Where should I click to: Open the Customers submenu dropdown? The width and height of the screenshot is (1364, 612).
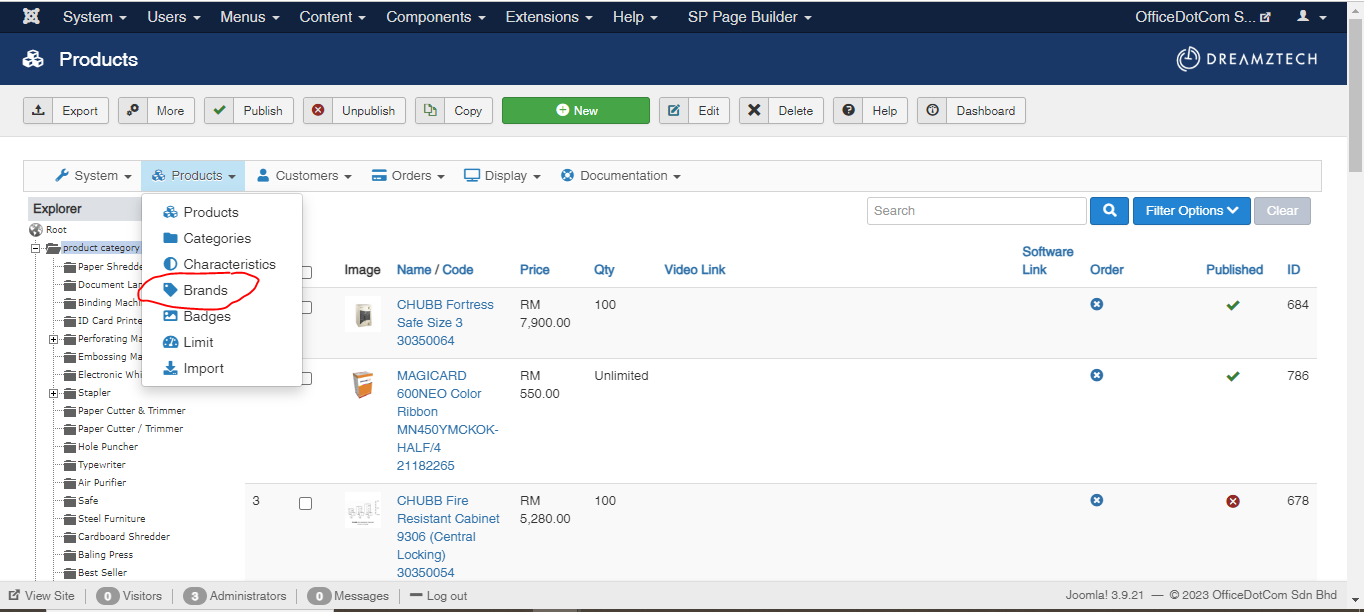(x=304, y=176)
